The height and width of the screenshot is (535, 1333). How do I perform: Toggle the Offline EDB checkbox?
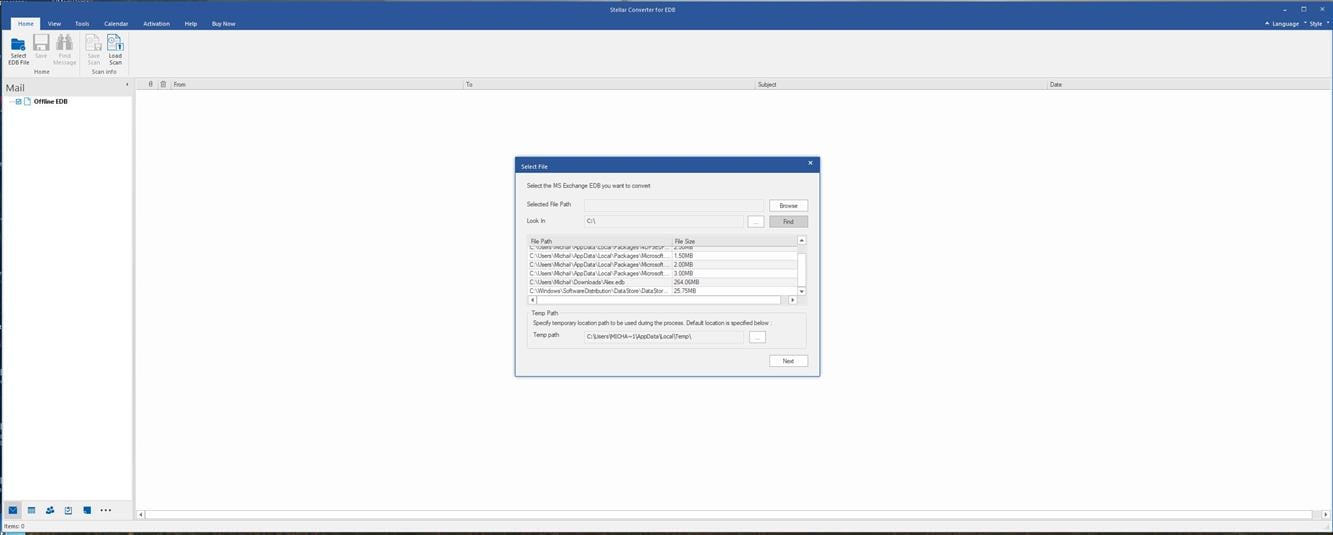pos(18,101)
